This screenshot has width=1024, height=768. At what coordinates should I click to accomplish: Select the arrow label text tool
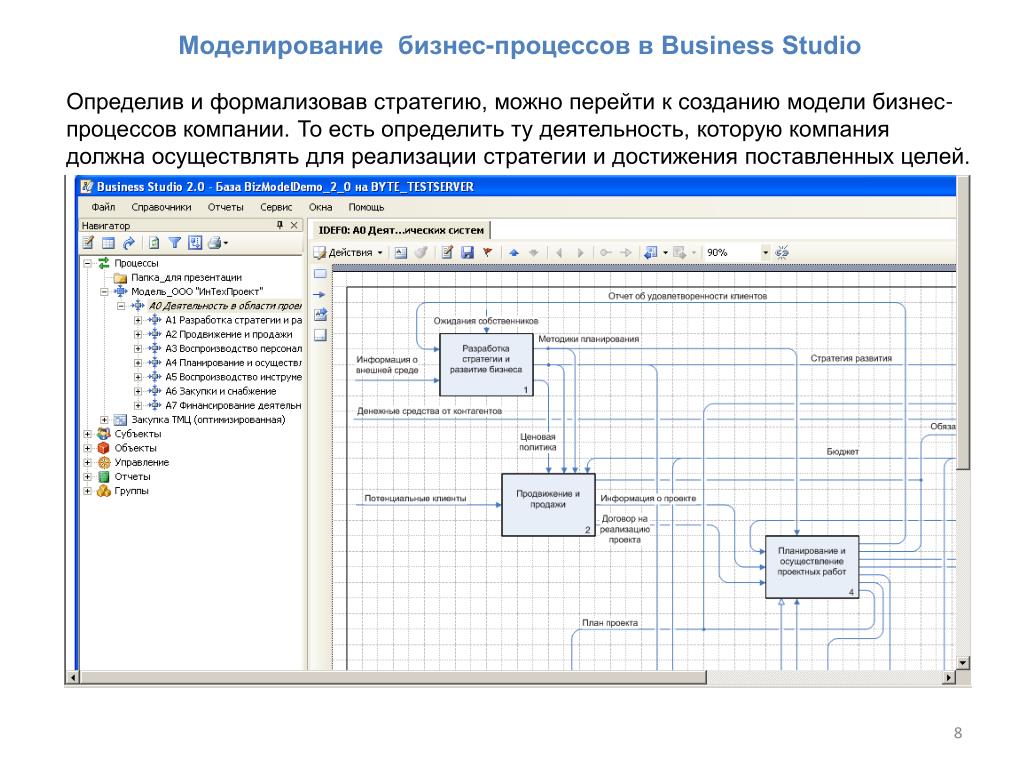(320, 315)
